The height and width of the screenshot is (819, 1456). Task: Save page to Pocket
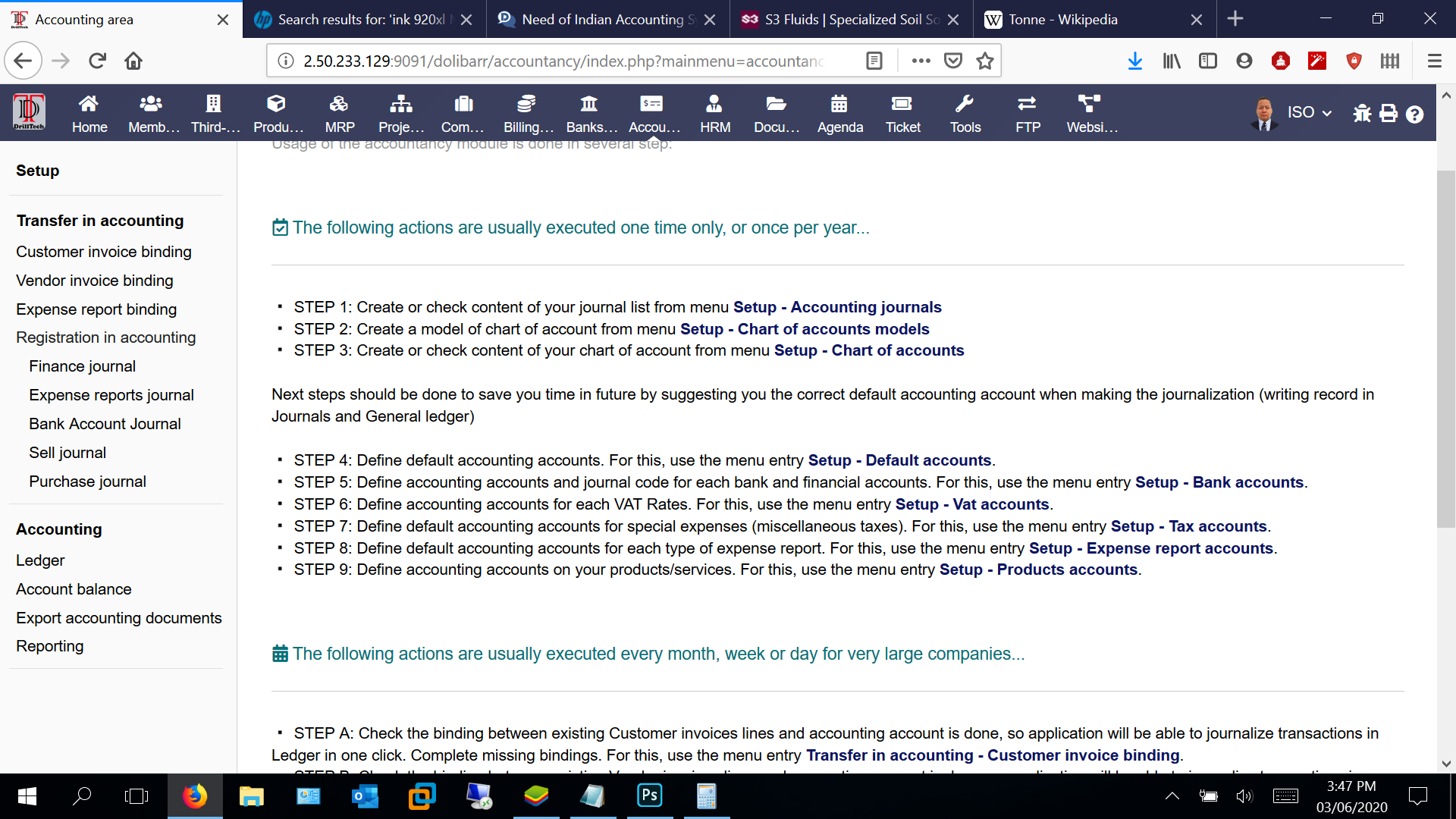click(x=953, y=61)
